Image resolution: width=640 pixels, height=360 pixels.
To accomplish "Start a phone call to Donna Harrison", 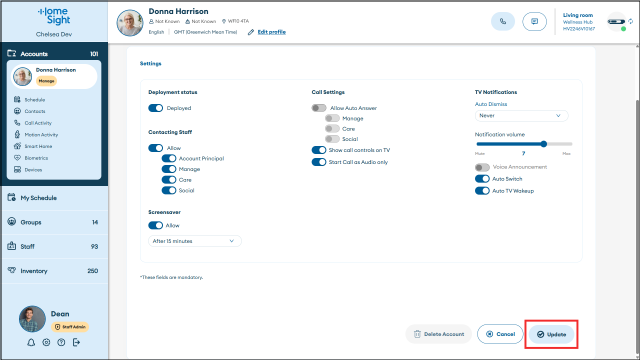I will (503, 22).
